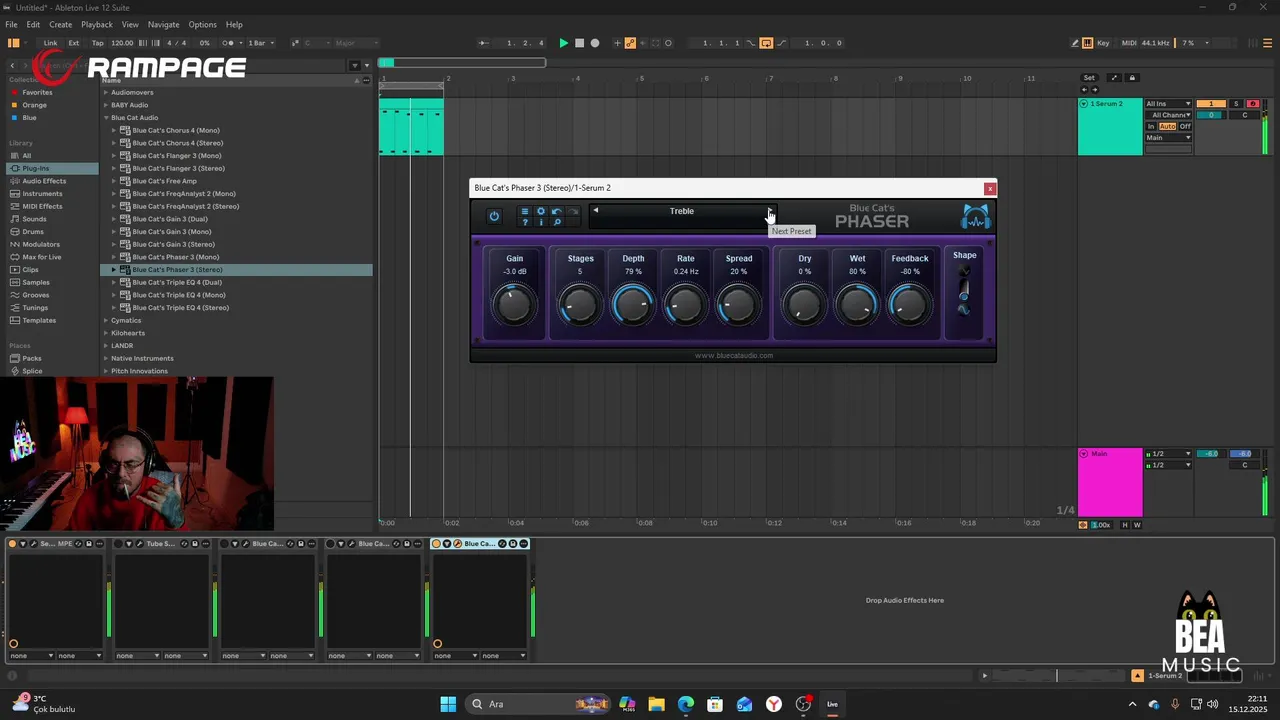Toggle the Automation Arm button

(x=630, y=43)
